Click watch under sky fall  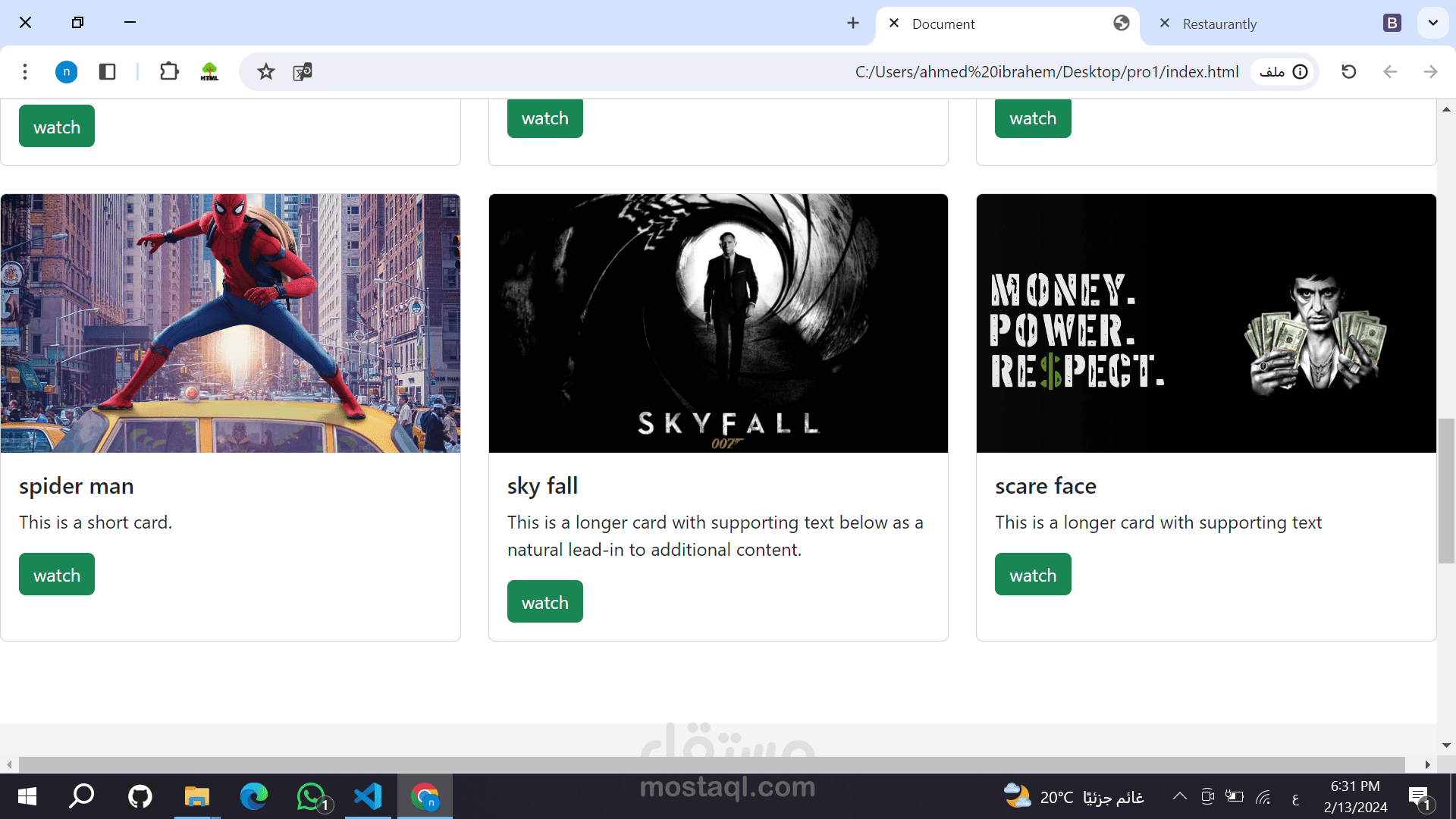pos(545,601)
